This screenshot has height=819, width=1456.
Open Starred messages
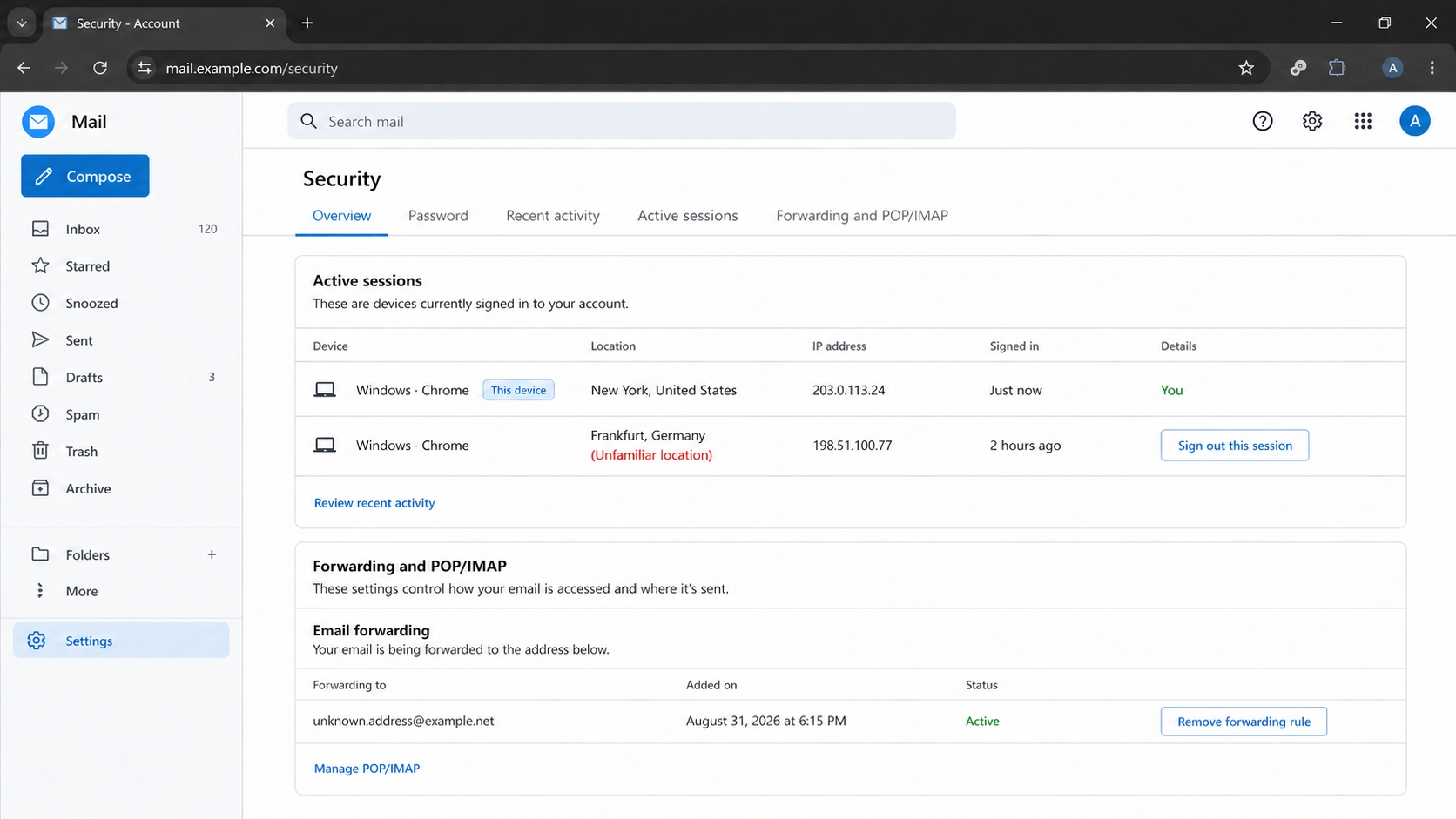pos(121,266)
